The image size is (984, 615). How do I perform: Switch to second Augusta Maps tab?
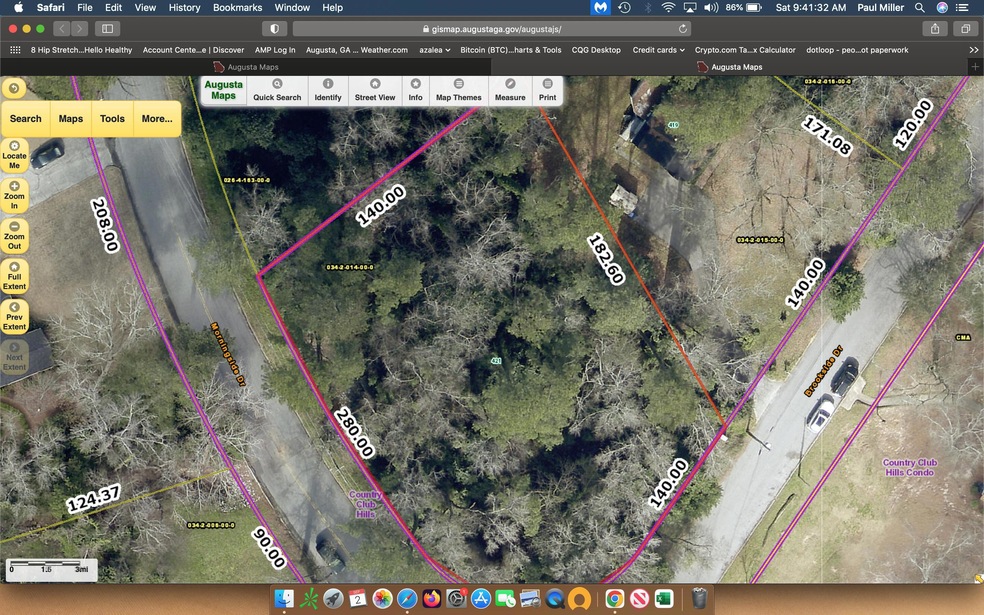point(730,67)
